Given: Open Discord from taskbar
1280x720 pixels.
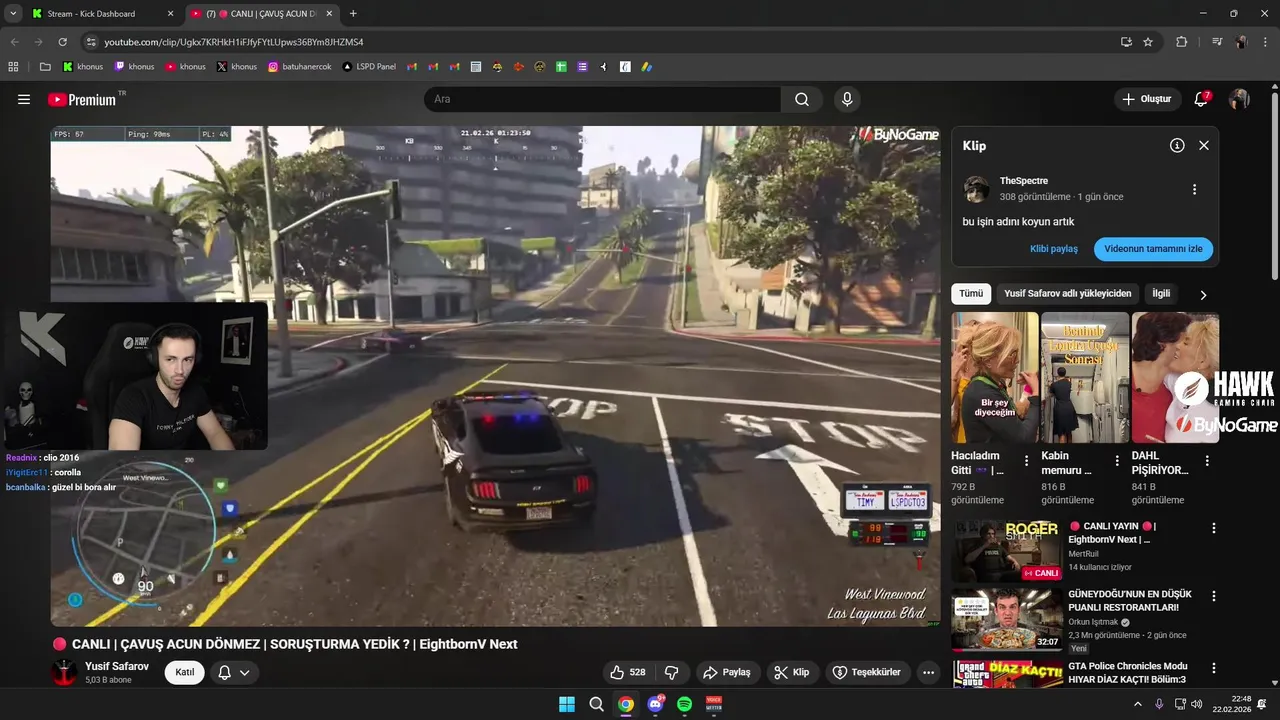Looking at the screenshot, I should (x=656, y=704).
